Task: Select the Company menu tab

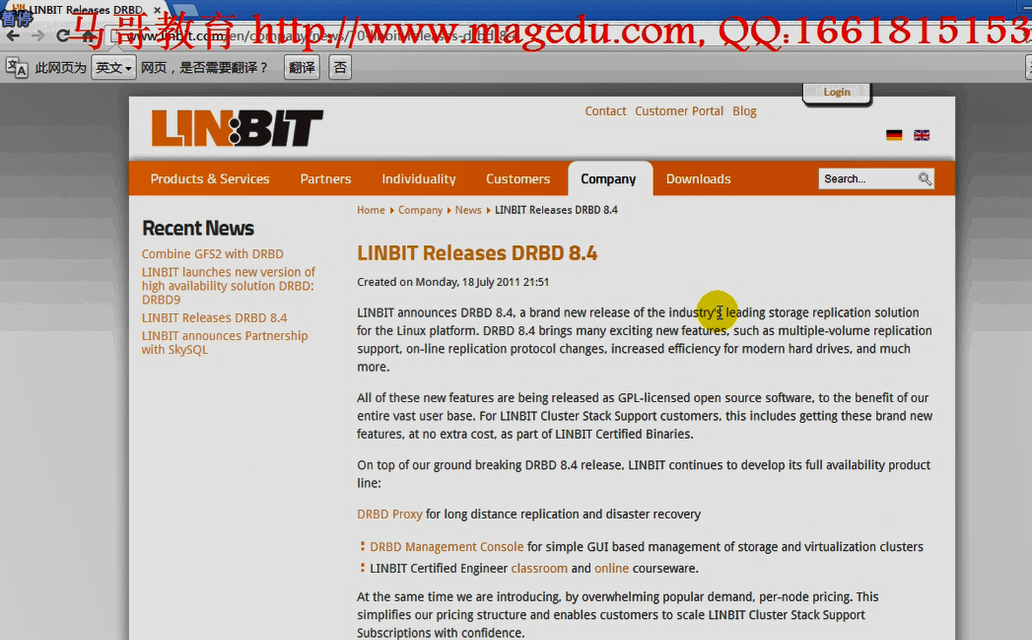Action: click(x=609, y=179)
